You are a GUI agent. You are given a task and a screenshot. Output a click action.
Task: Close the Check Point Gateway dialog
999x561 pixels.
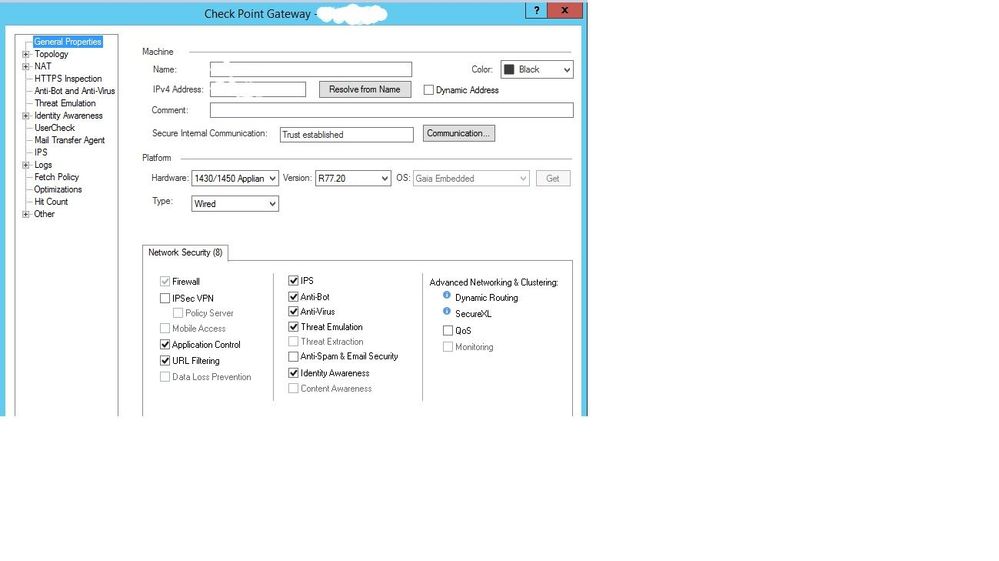(x=564, y=10)
